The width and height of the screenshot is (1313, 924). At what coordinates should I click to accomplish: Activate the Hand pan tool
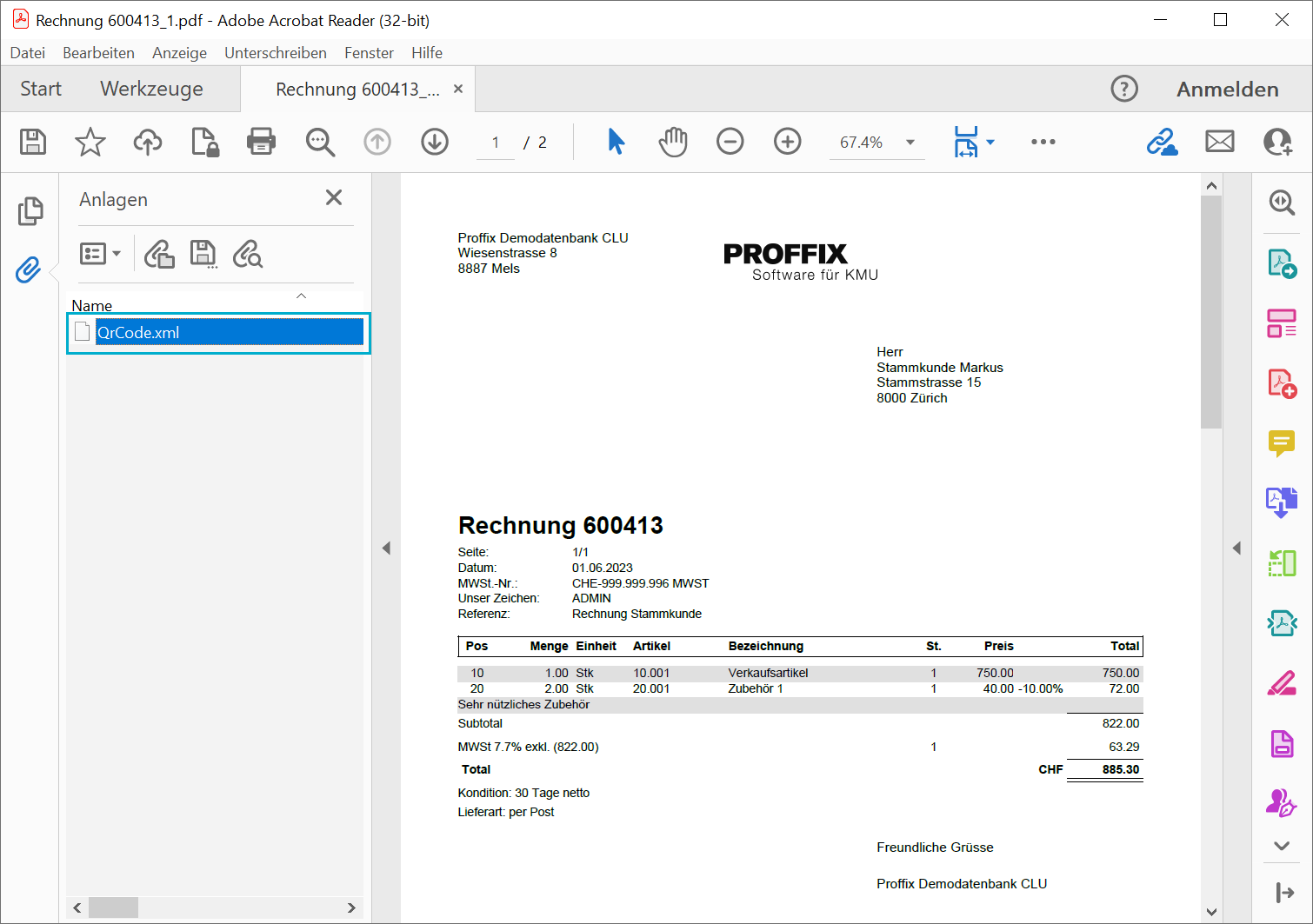(x=673, y=142)
